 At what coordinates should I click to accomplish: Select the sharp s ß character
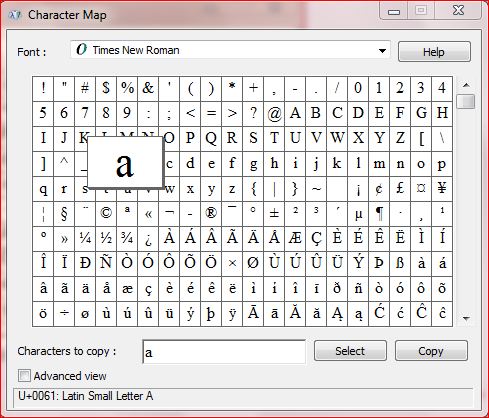point(400,263)
